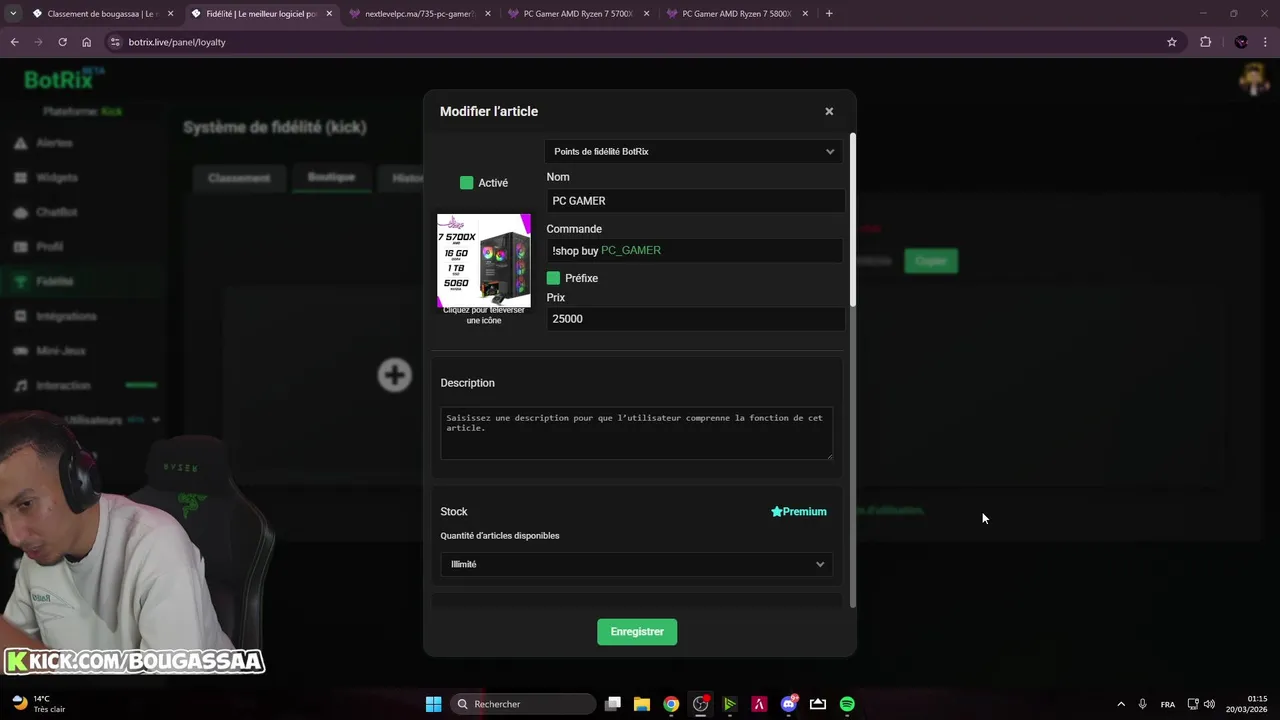Screen dimensions: 1280x720
Task: Switch to the Boutique tab
Action: 331,177
